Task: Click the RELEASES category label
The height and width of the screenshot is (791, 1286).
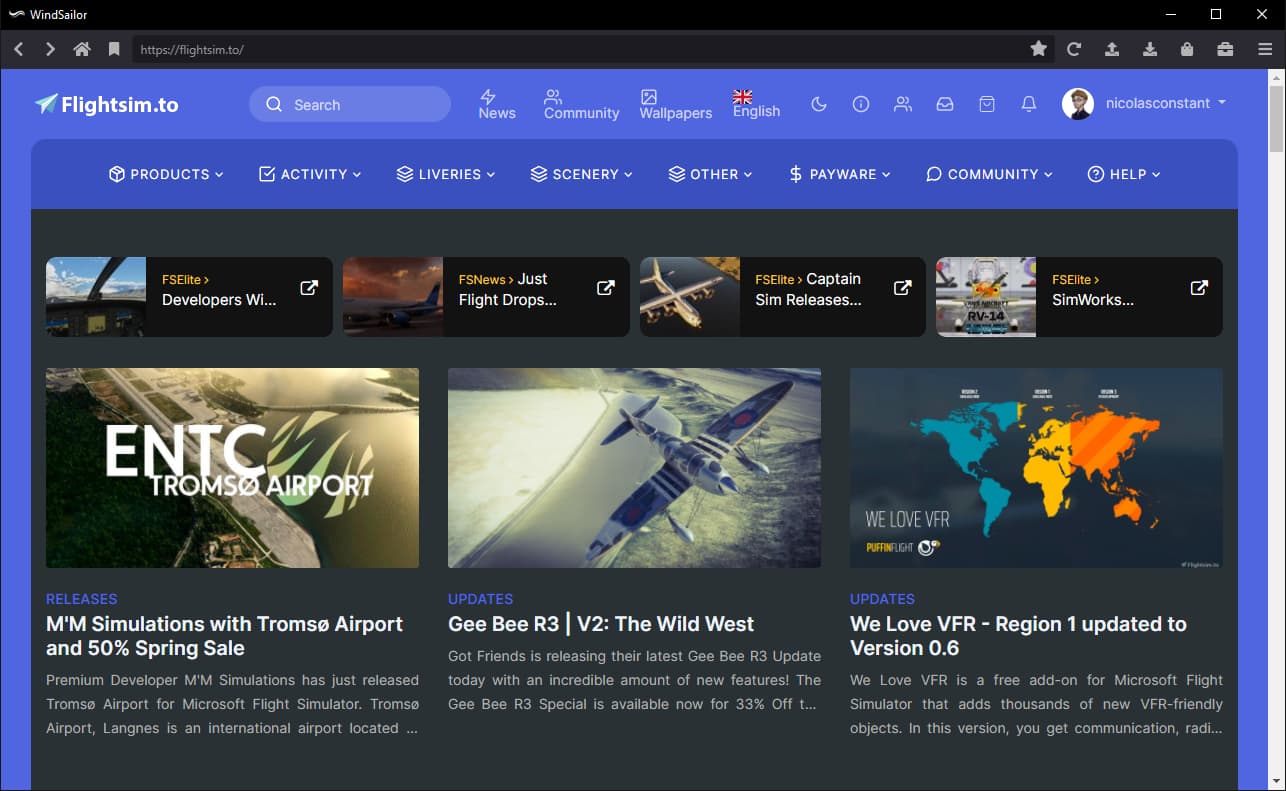Action: click(82, 599)
